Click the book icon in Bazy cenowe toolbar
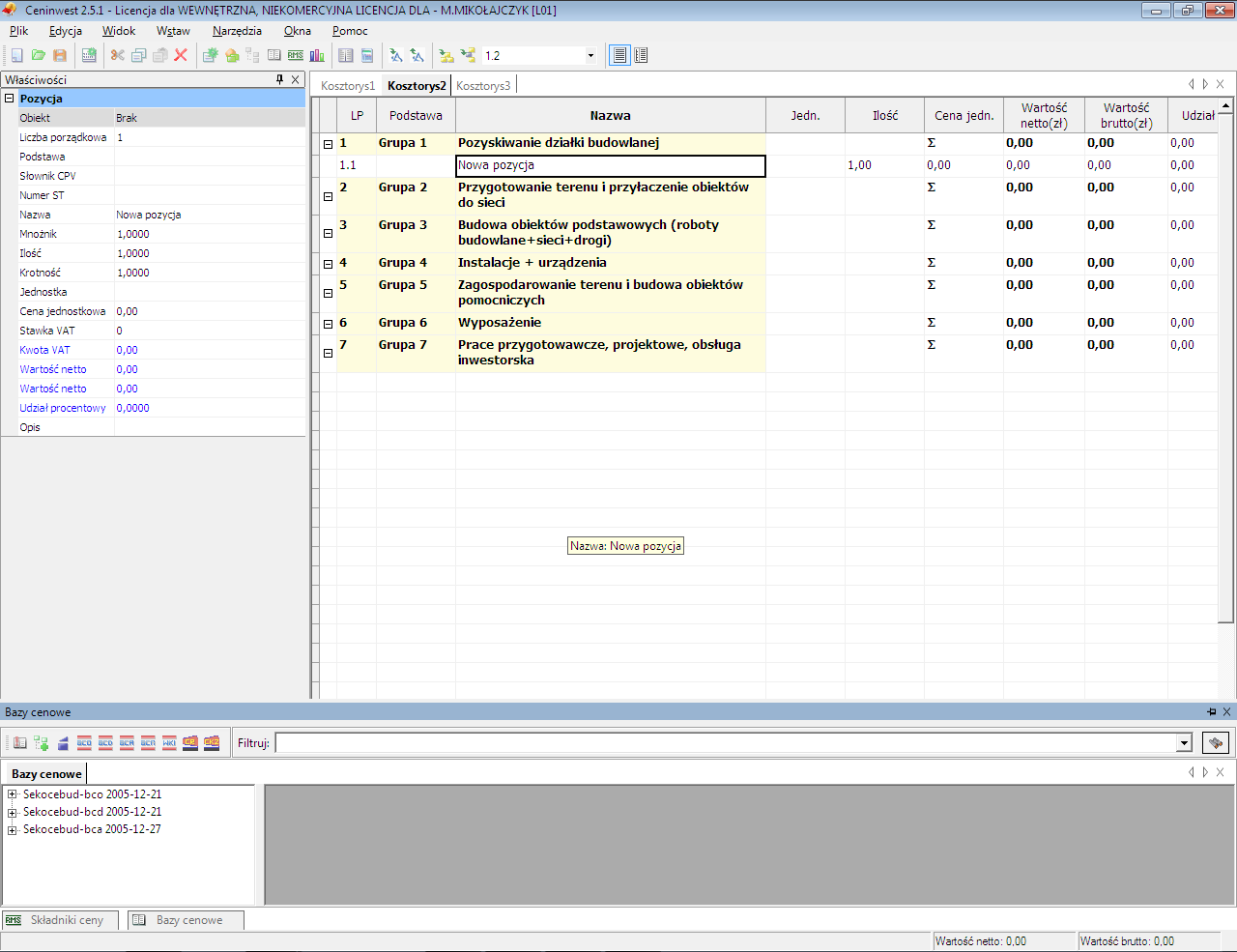This screenshot has width=1237, height=952. pyautogui.click(x=20, y=743)
